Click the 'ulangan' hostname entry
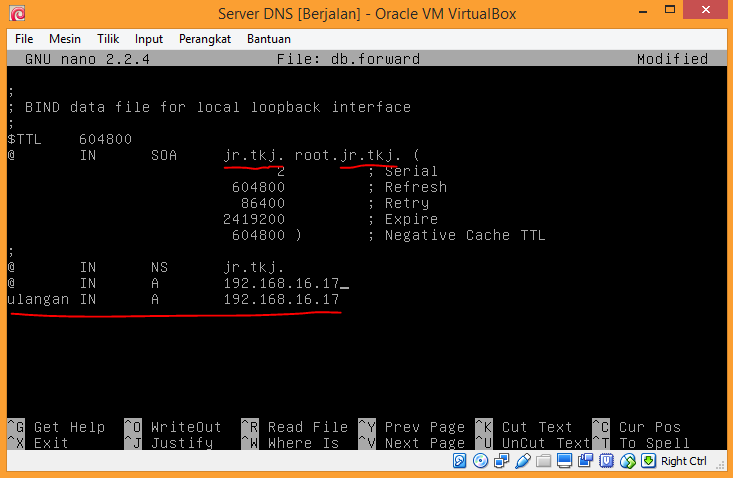Image resolution: width=733 pixels, height=478 pixels. [38, 300]
